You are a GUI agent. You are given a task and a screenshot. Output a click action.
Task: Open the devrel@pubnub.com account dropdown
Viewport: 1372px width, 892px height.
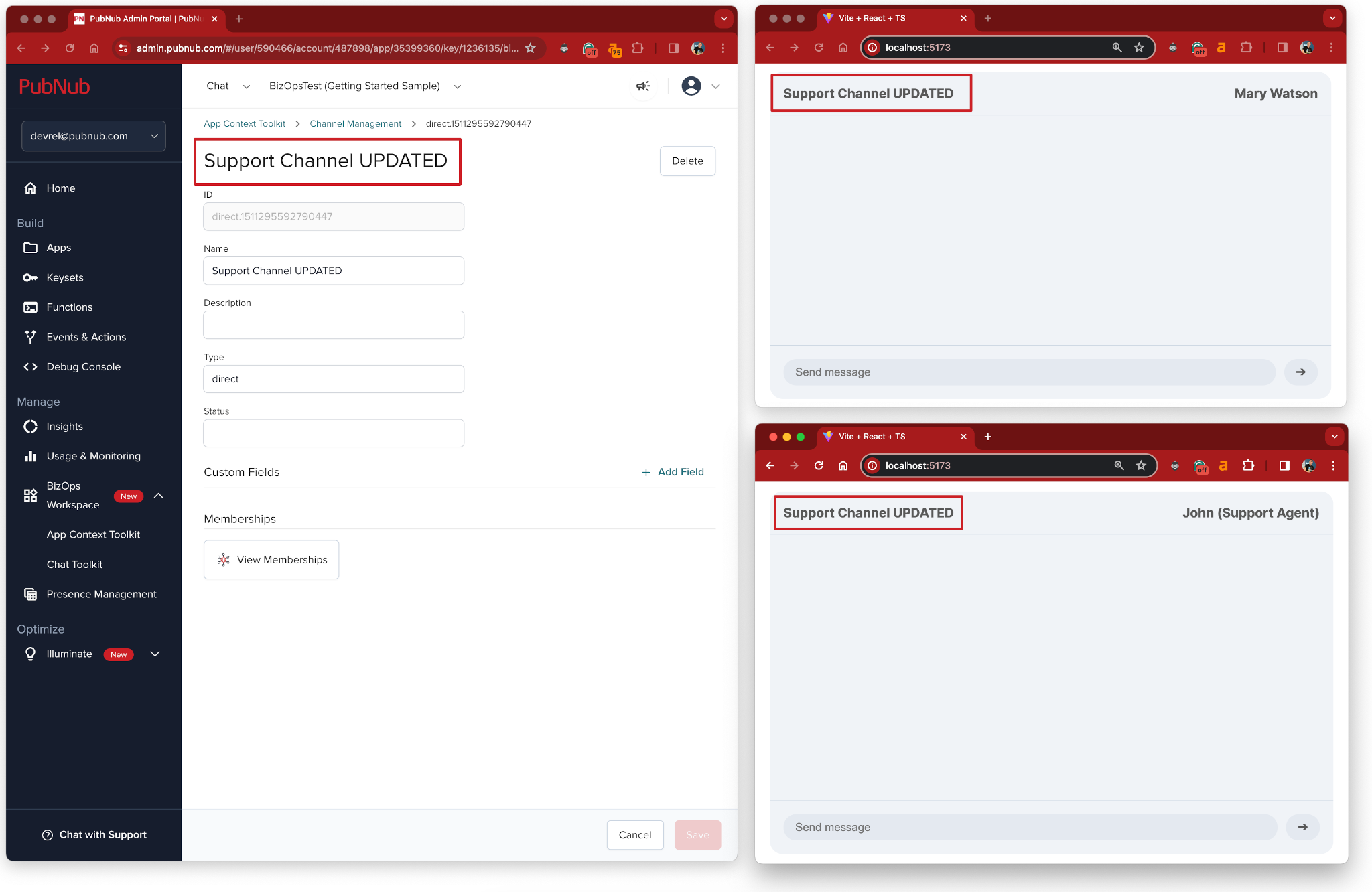[x=93, y=136]
